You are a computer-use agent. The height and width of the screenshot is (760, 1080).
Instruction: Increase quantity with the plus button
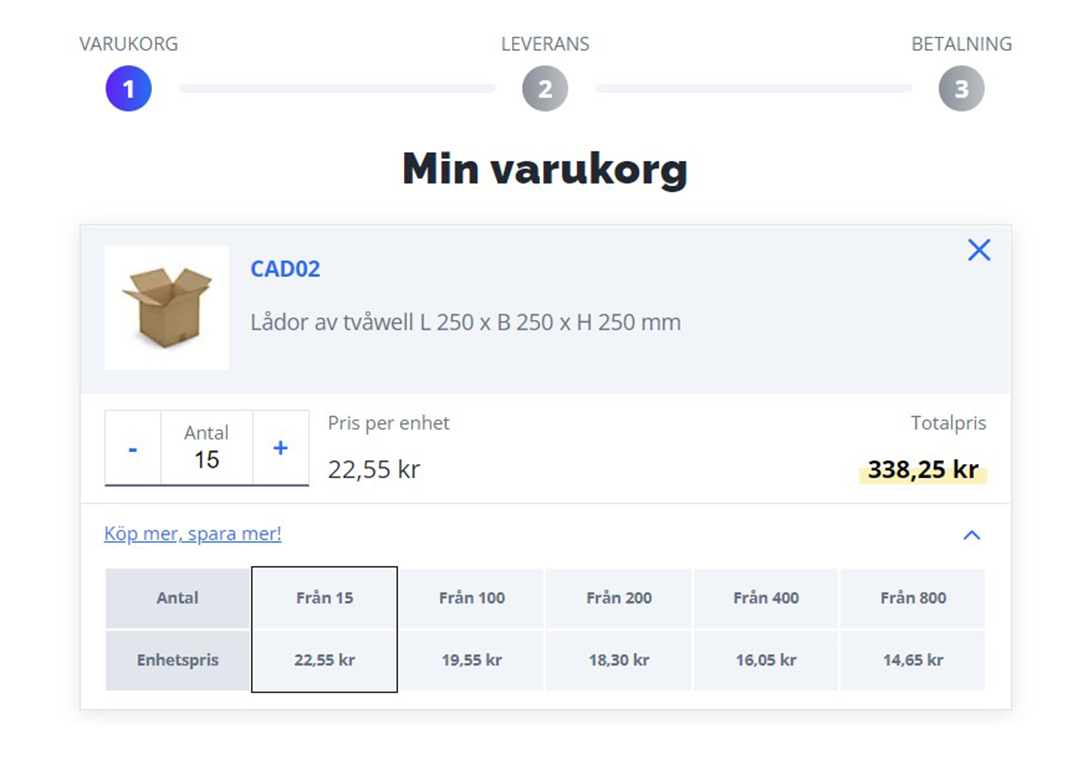[280, 449]
